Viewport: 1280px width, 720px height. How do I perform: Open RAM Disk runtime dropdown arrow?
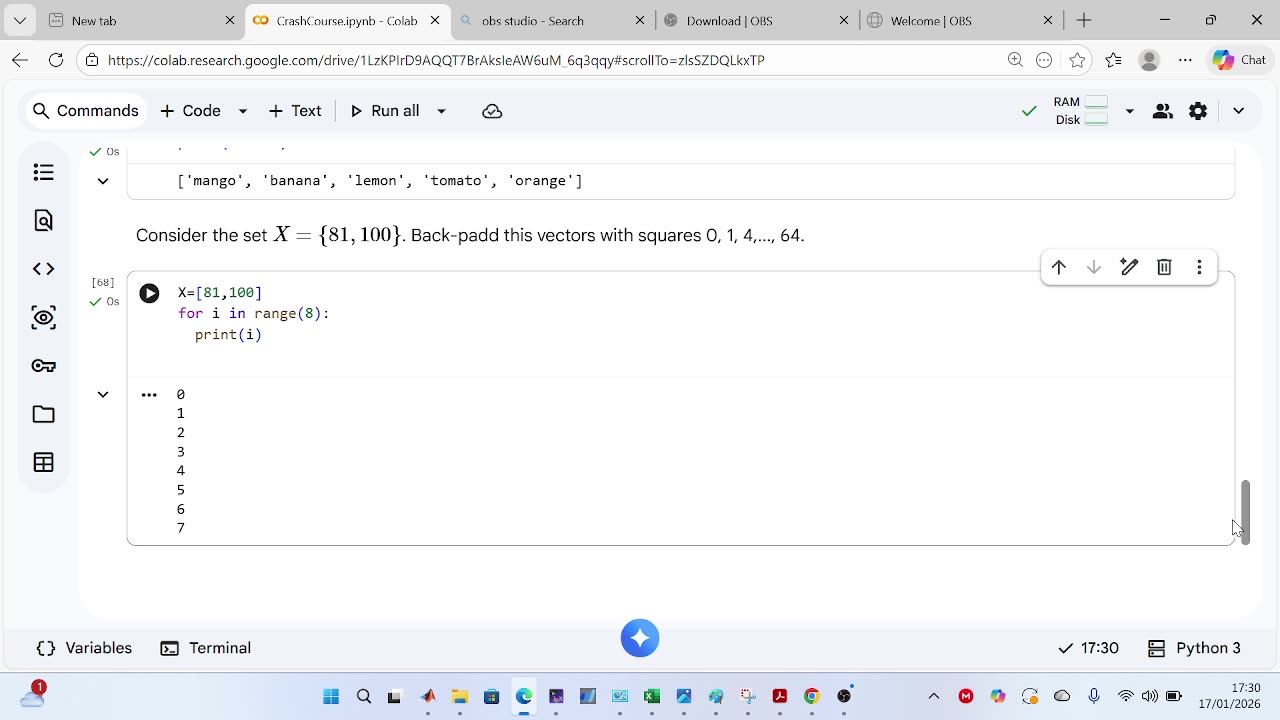coord(1129,111)
